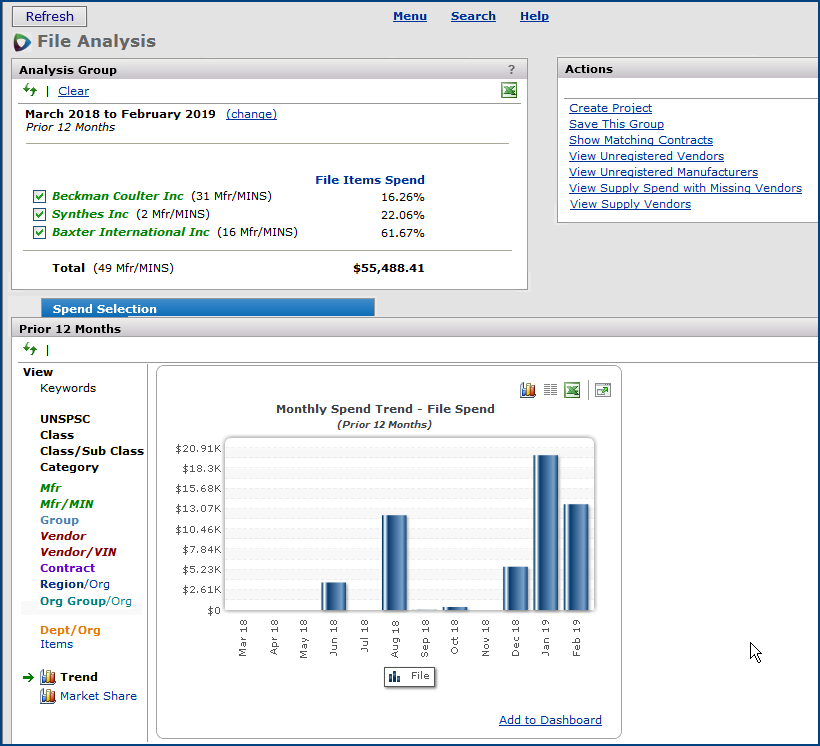Export the chart to Excel
820x746 pixels.
point(572,390)
